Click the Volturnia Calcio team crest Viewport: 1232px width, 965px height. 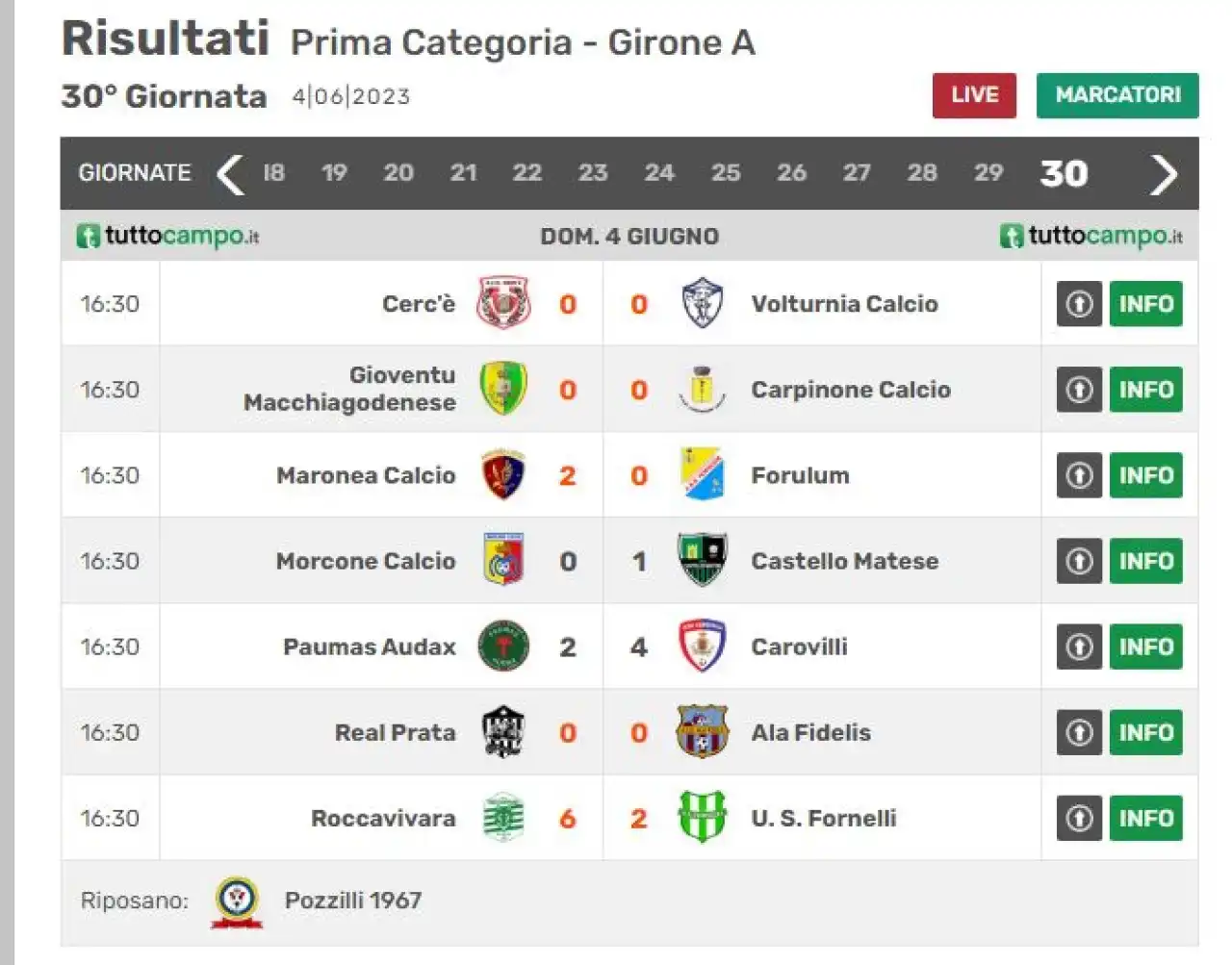tap(702, 303)
